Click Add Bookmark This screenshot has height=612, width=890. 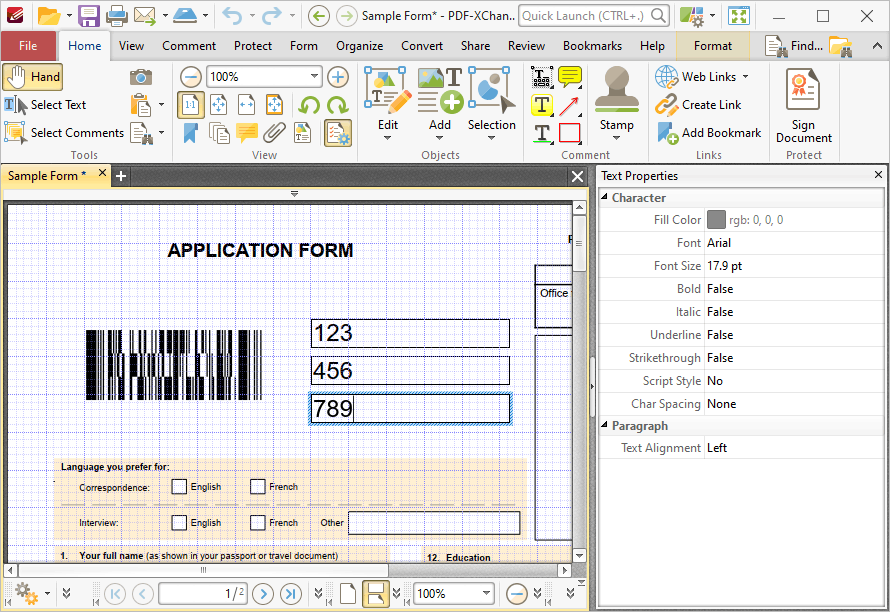709,133
